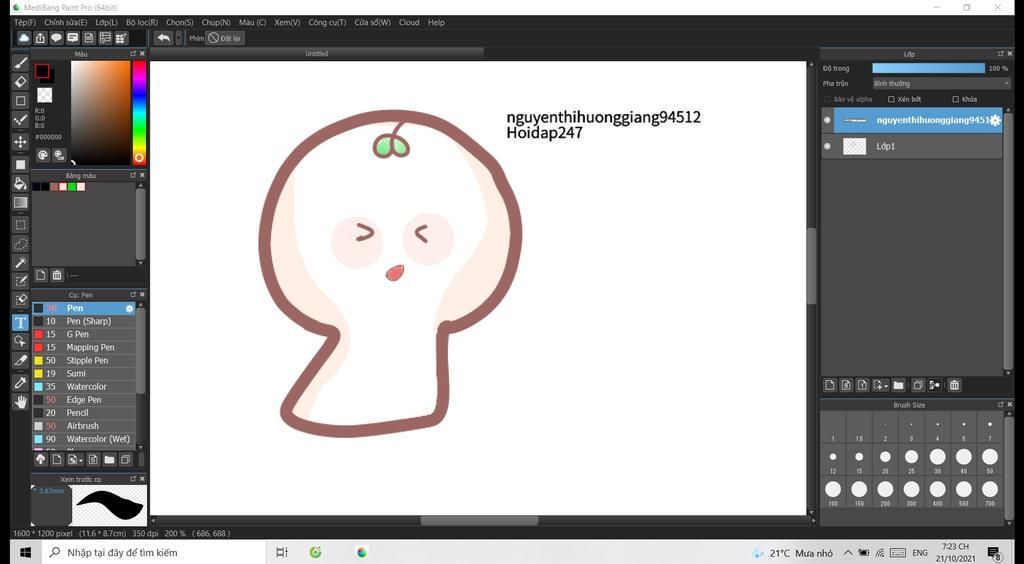Open the notification center in the taskbar
The width and height of the screenshot is (1024, 564).
(994, 553)
